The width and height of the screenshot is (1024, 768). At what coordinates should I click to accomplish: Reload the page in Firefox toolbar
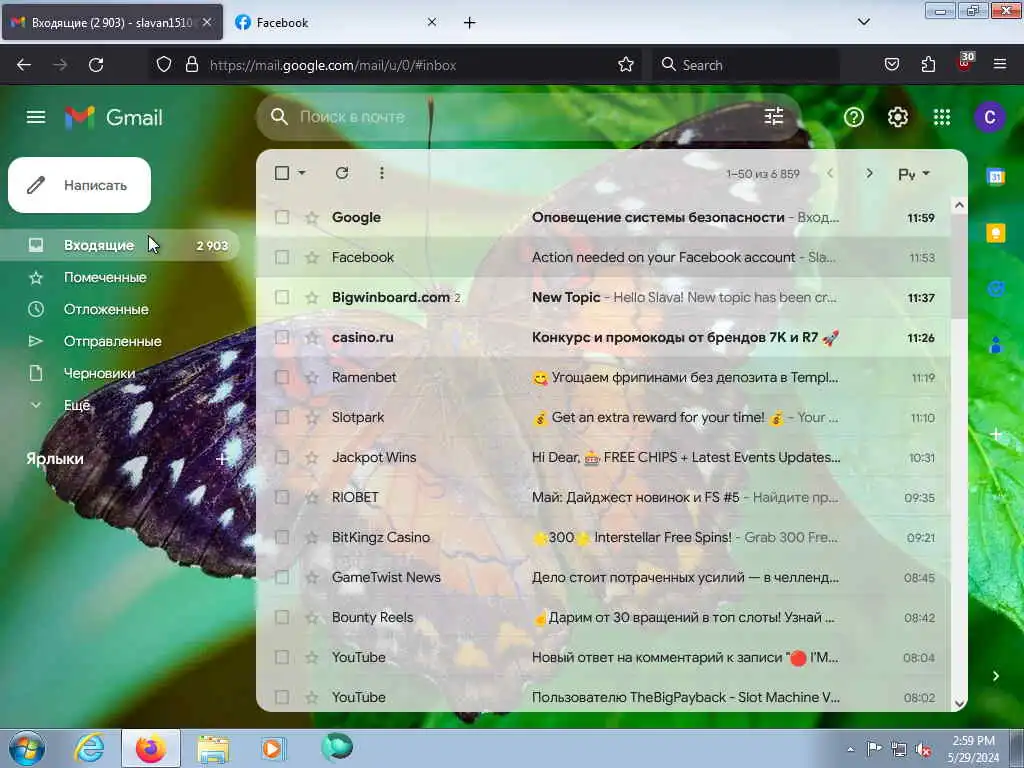(x=96, y=65)
